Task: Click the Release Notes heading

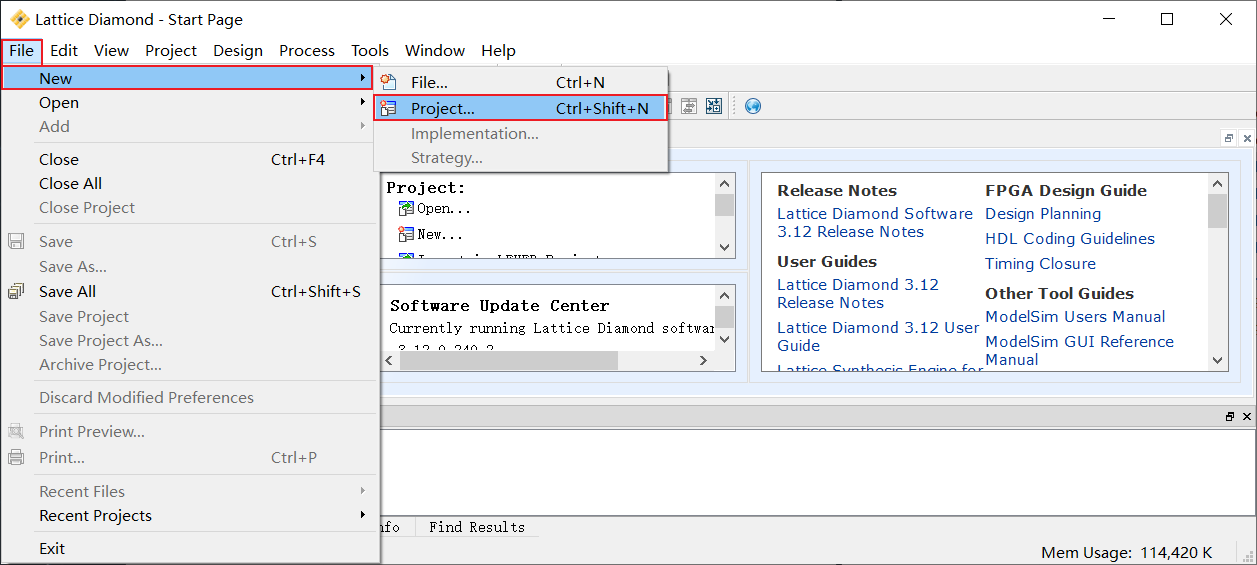Action: (x=837, y=190)
